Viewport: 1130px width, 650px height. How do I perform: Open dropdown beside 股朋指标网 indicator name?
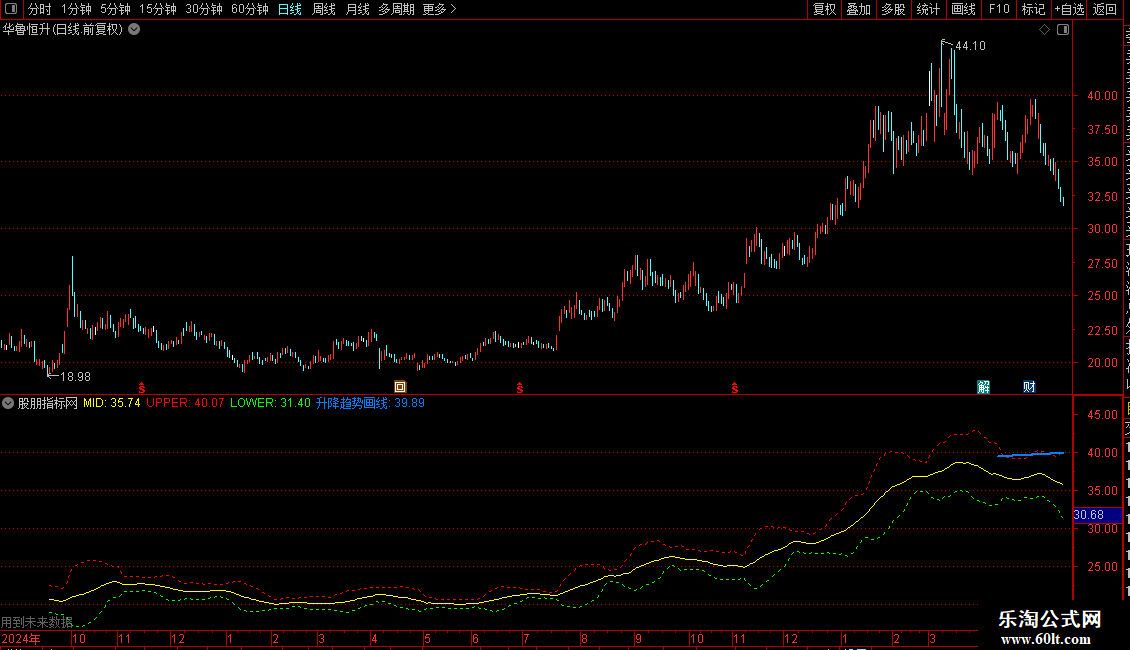point(8,404)
